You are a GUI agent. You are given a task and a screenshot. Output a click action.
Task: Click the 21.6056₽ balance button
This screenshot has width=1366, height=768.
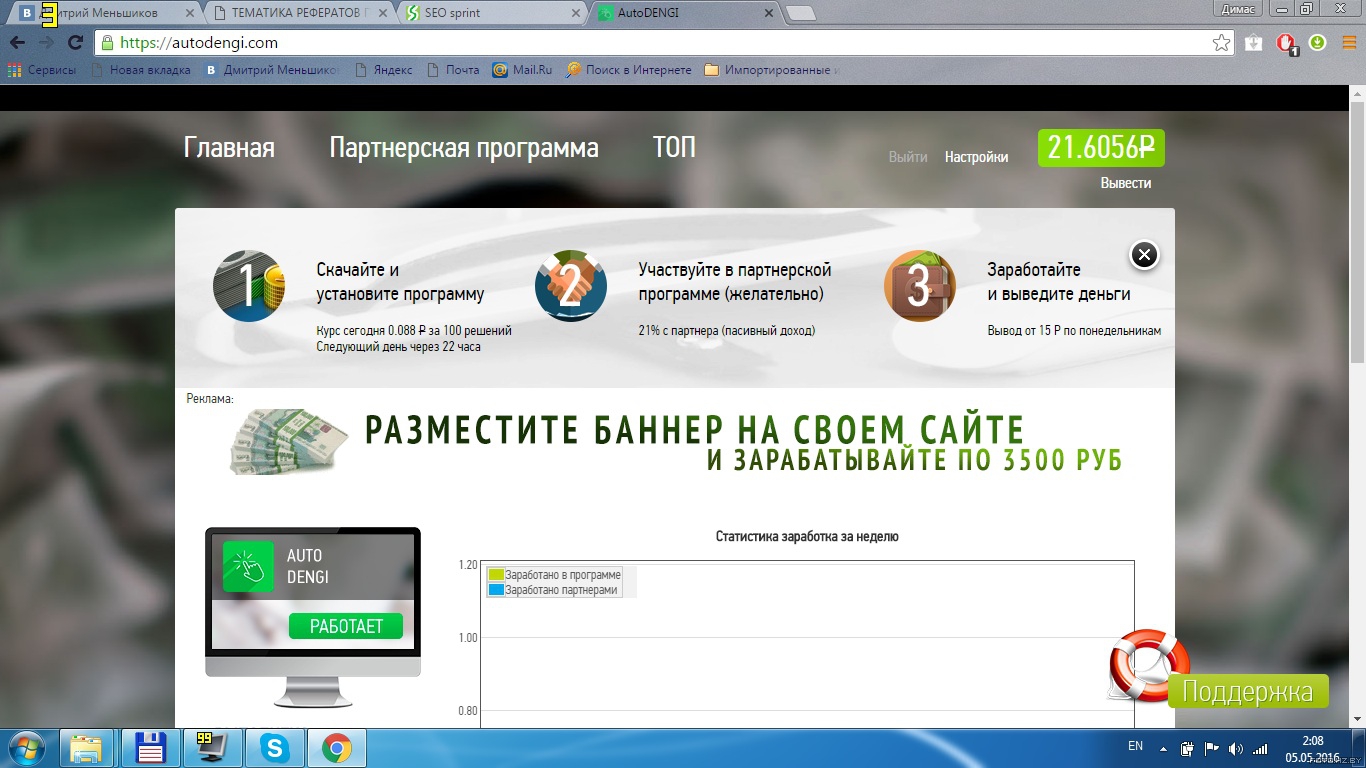pos(1101,148)
